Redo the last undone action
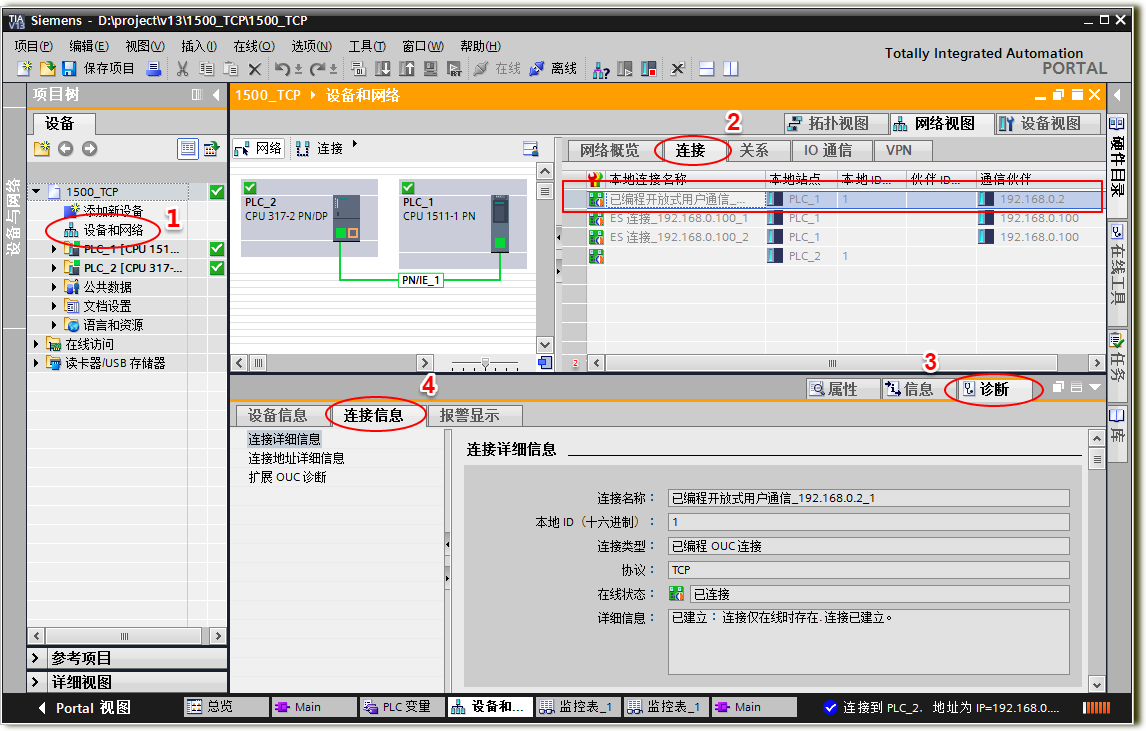This screenshot has width=1146, height=731. coord(317,69)
